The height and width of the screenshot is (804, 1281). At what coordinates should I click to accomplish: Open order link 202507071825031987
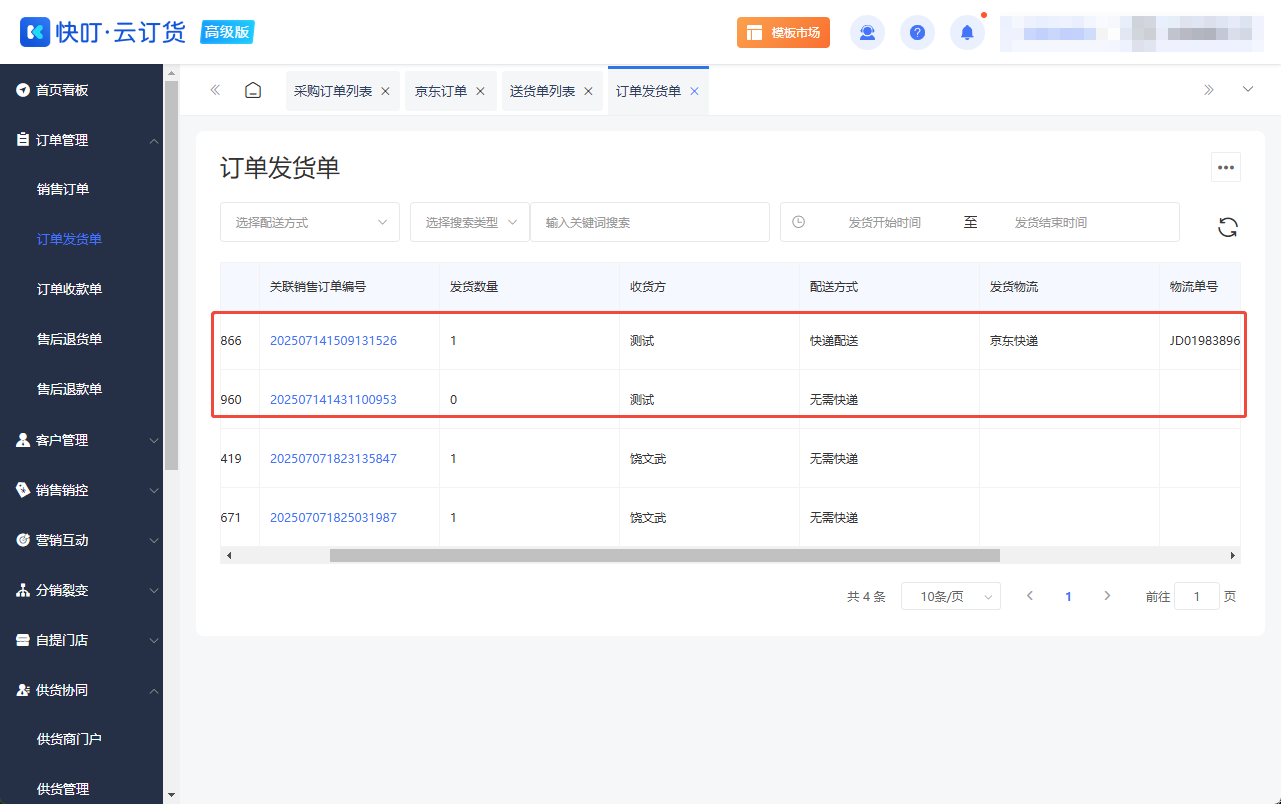(333, 517)
